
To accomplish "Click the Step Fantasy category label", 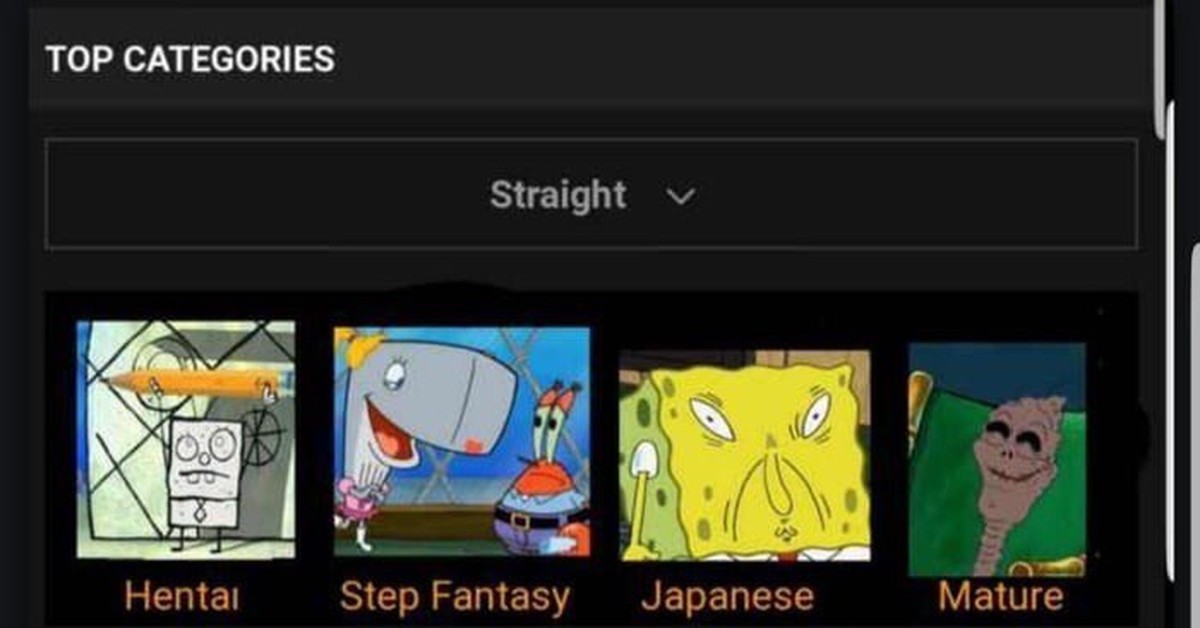I will (x=455, y=598).
